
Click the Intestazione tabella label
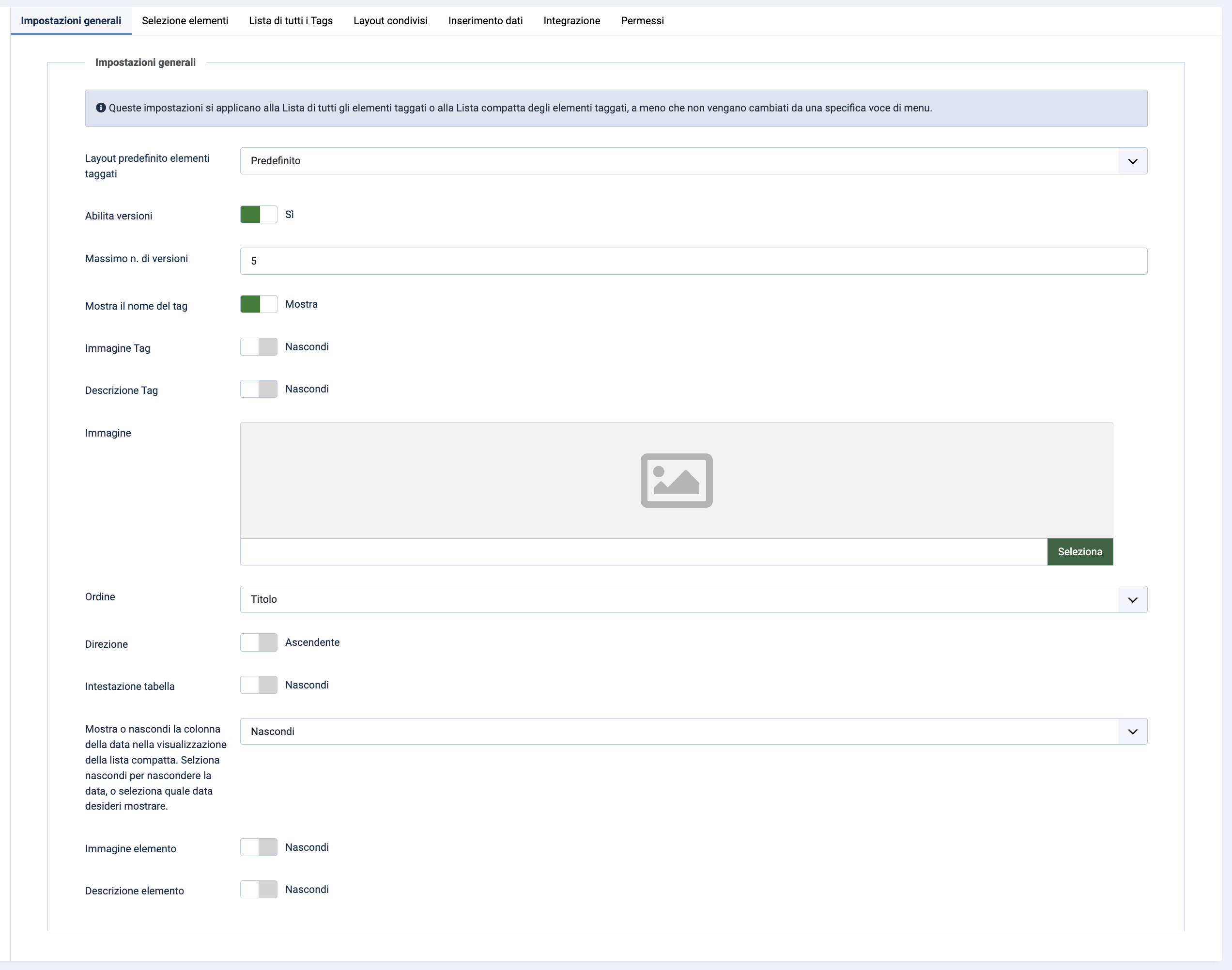(130, 686)
